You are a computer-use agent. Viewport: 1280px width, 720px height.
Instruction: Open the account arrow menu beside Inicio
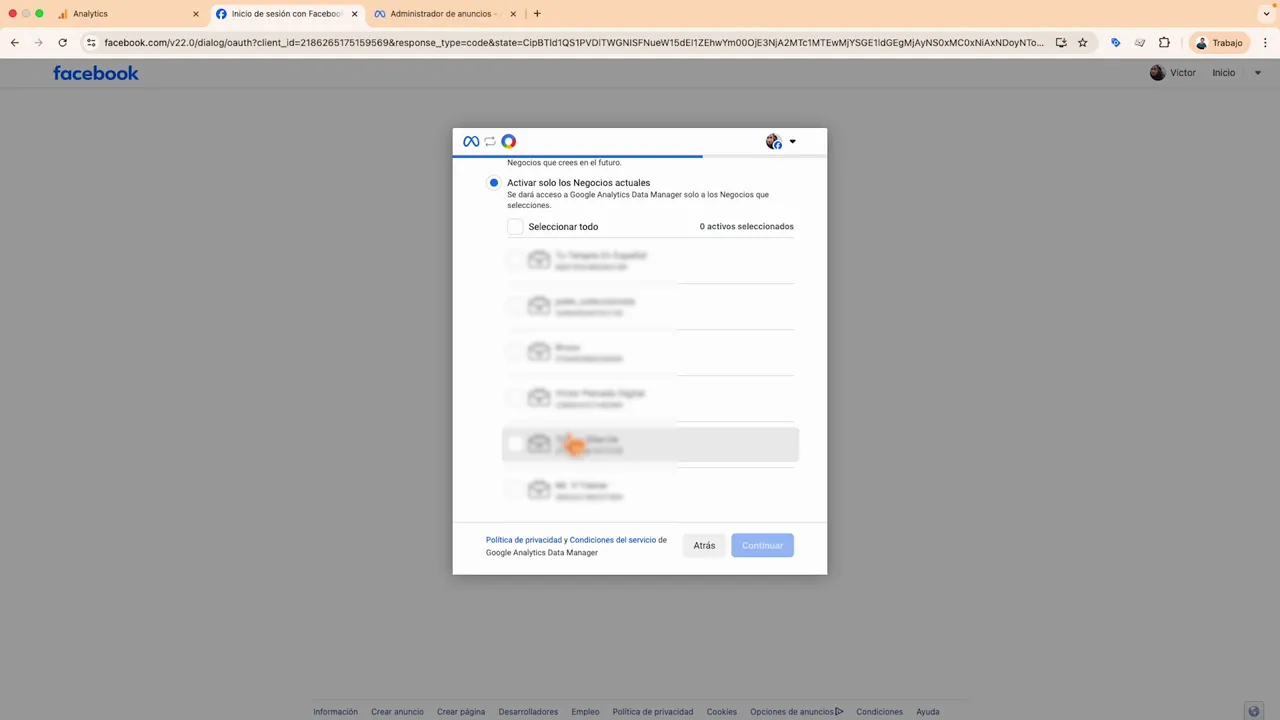[1258, 73]
